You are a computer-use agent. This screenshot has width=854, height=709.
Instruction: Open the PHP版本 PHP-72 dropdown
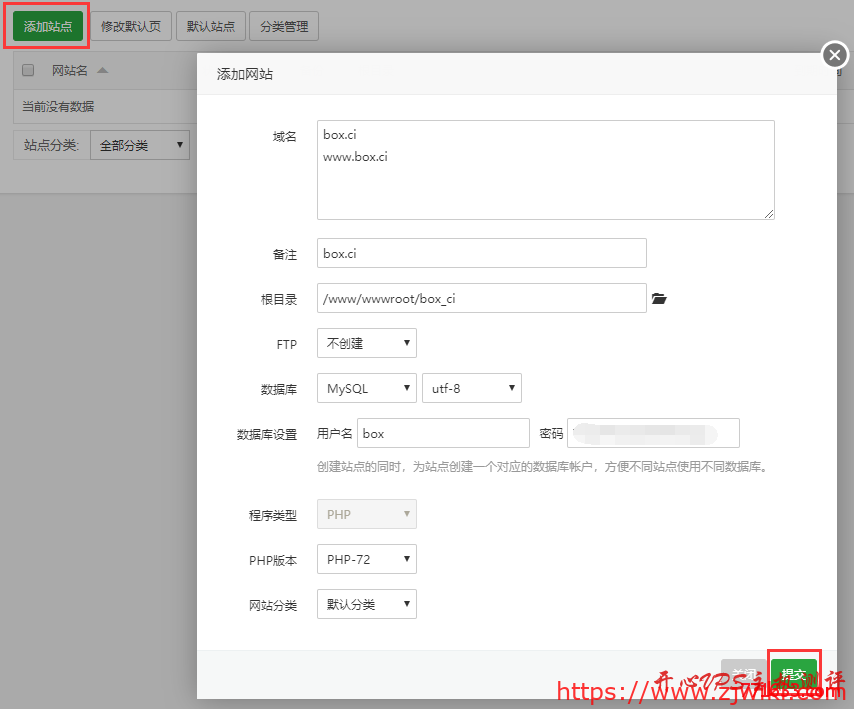coord(366,559)
